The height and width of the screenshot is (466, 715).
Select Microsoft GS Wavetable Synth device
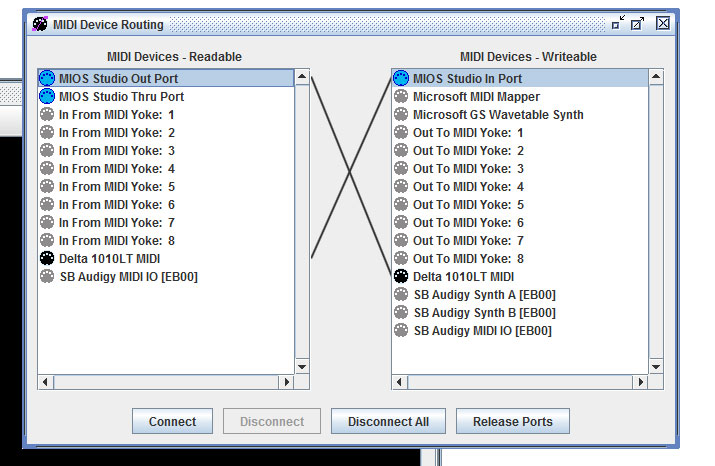pos(497,114)
